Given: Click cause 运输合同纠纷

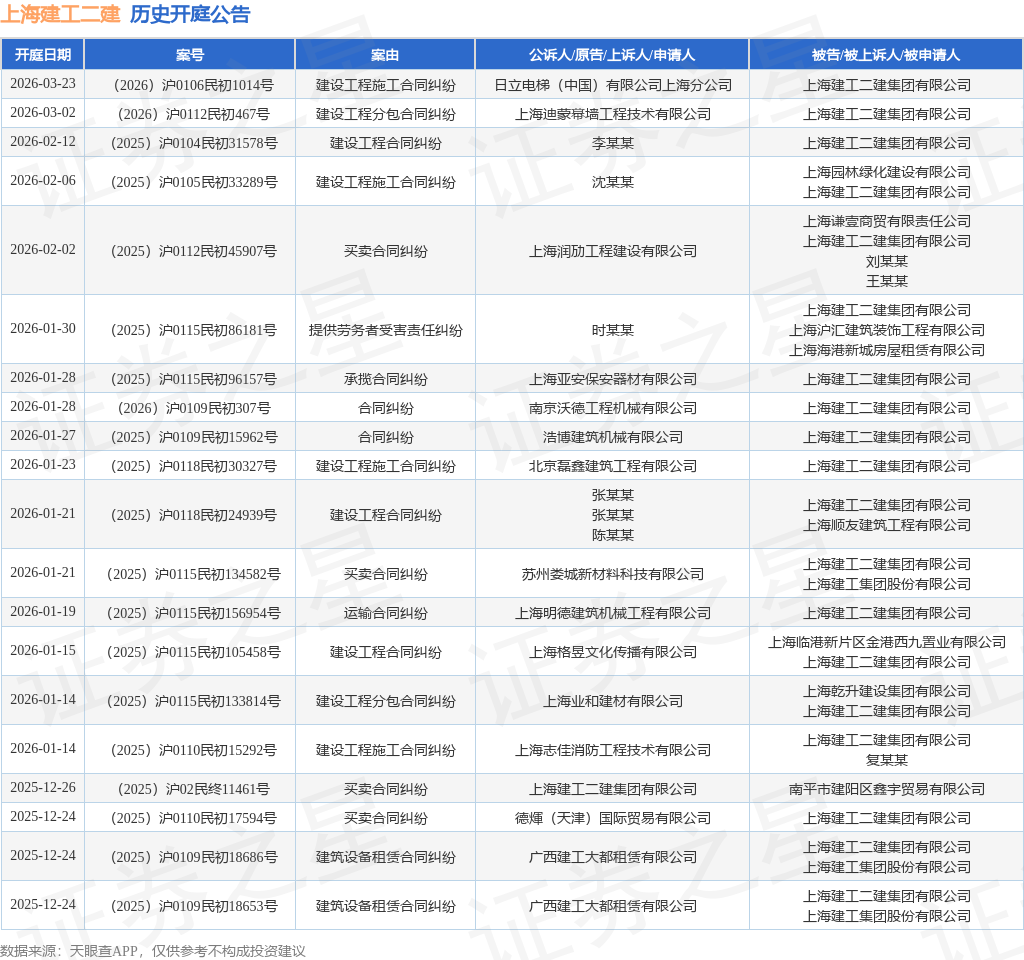Looking at the screenshot, I should click(x=385, y=613).
